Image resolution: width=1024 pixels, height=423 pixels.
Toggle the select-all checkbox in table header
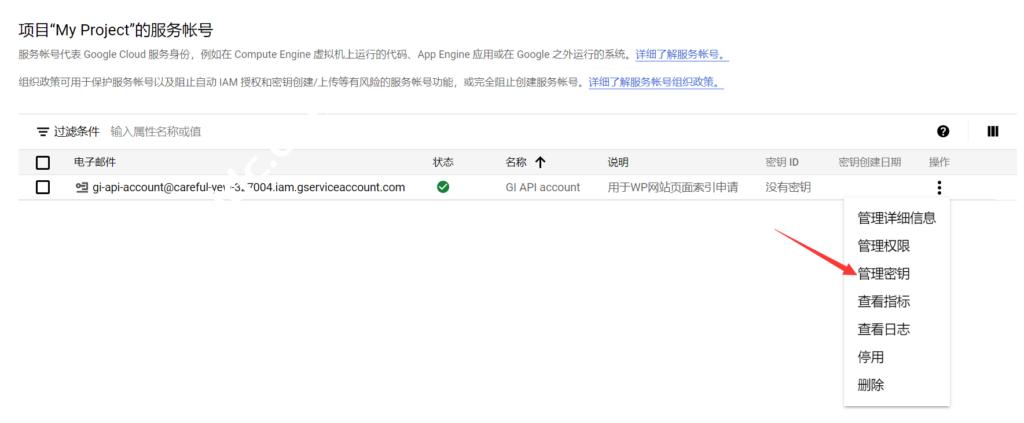[42, 162]
